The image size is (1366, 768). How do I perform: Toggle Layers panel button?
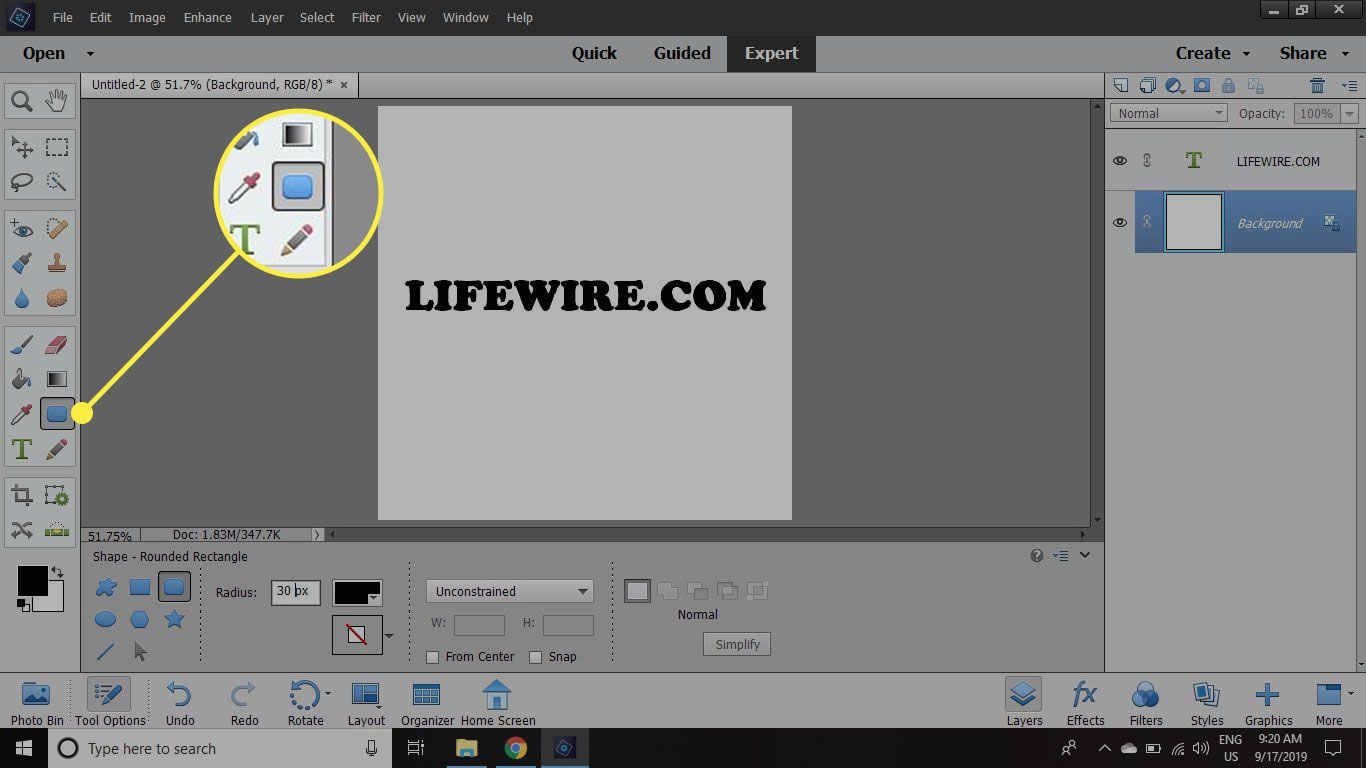1024,702
